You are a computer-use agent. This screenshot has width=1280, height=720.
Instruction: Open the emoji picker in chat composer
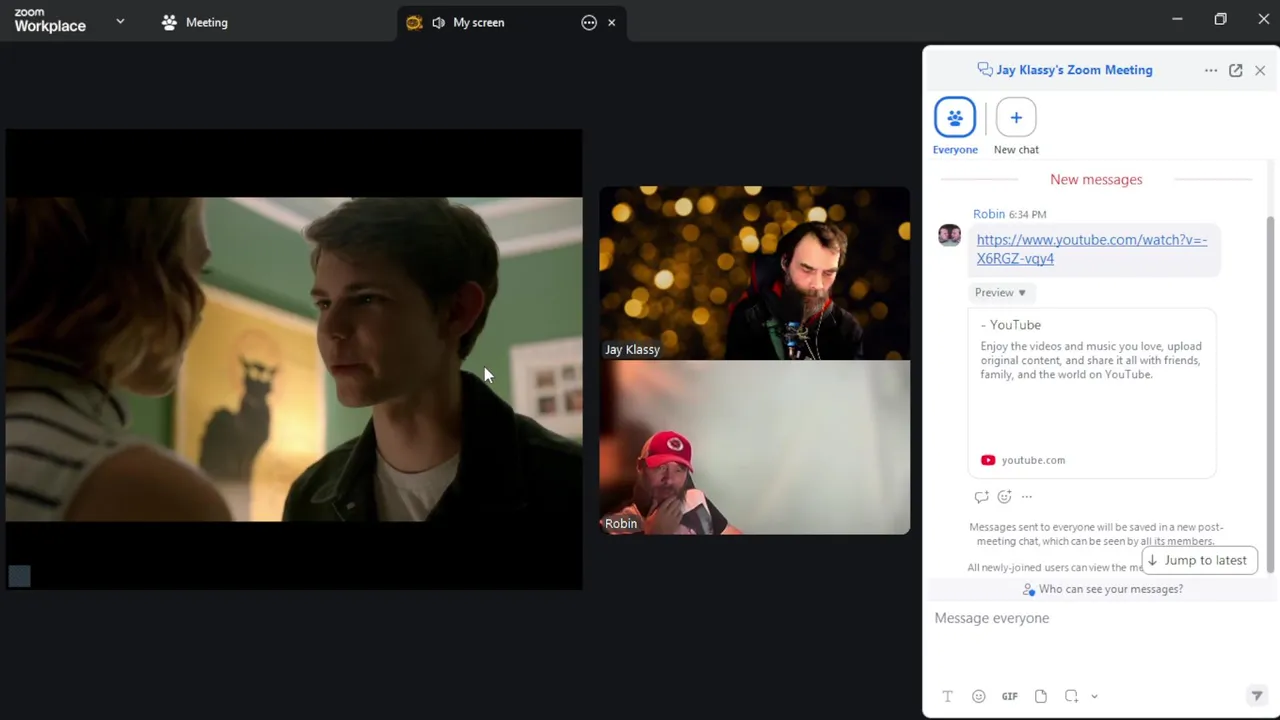pos(978,696)
